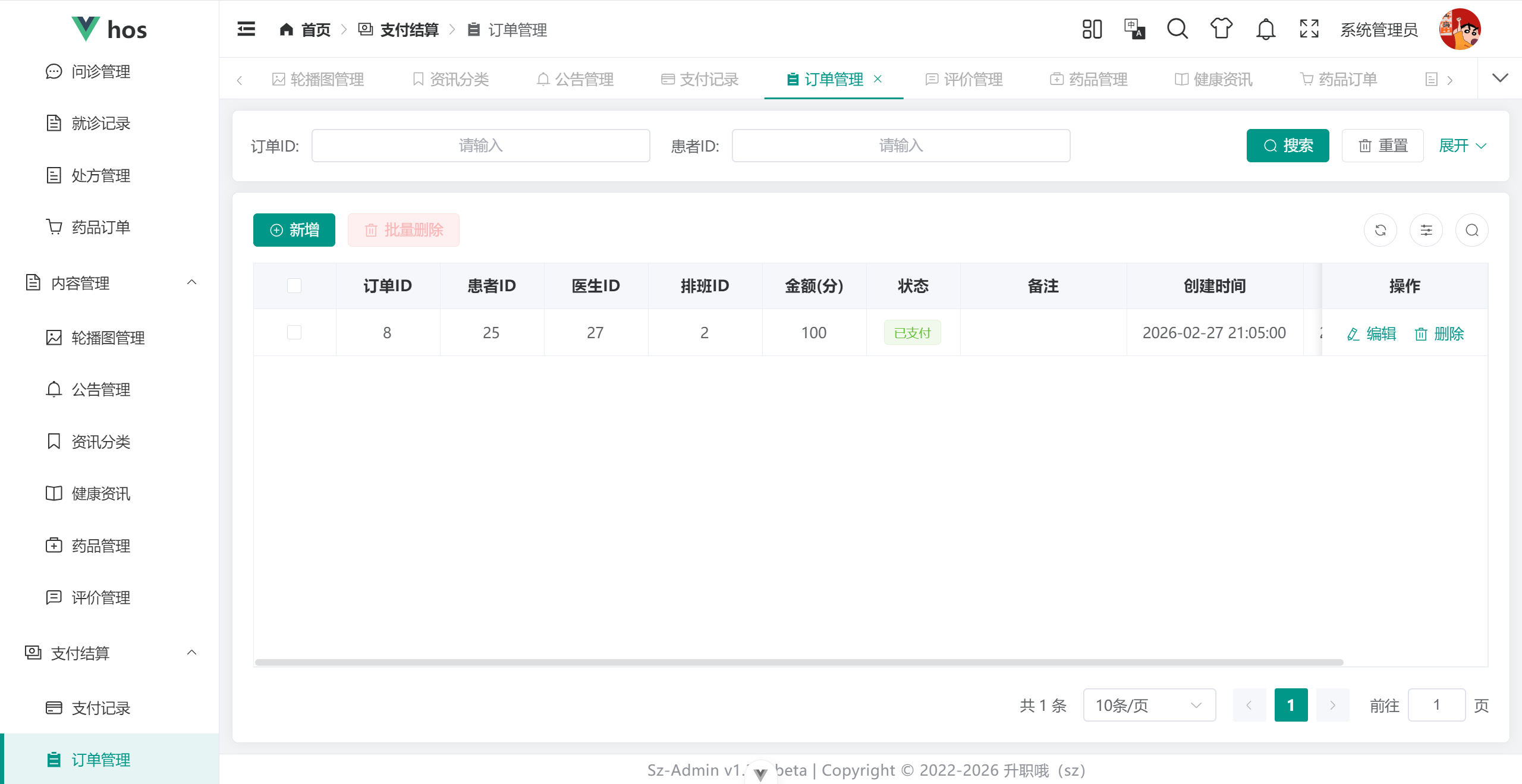Click the header search magnifier icon
Viewport: 1522px width, 784px height.
1177,29
